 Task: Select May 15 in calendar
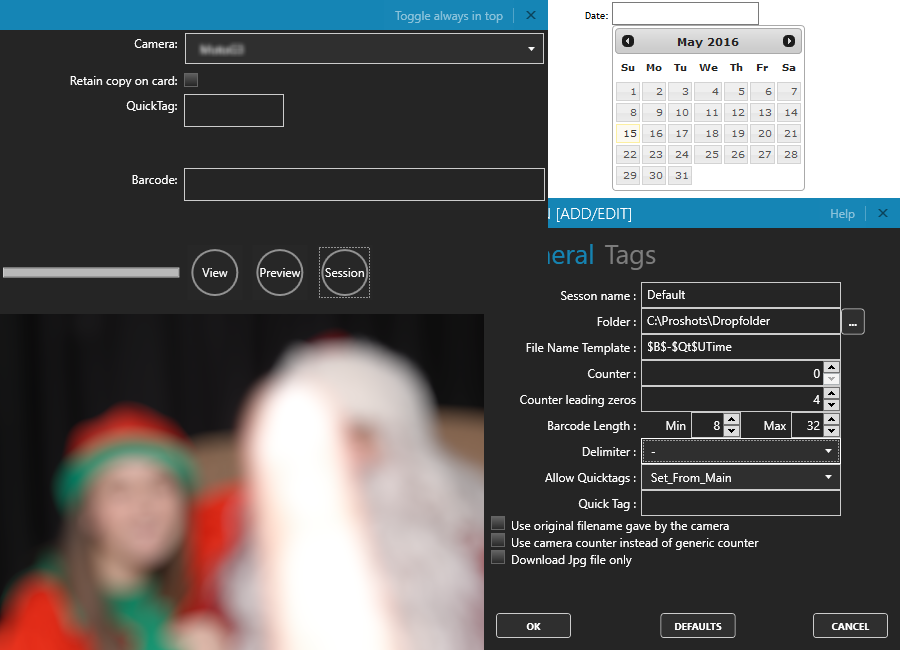tap(628, 133)
